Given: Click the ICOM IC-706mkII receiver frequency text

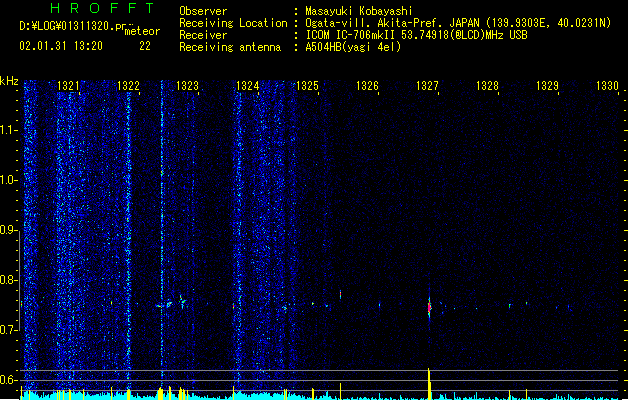Looking at the screenshot, I should point(416,35).
